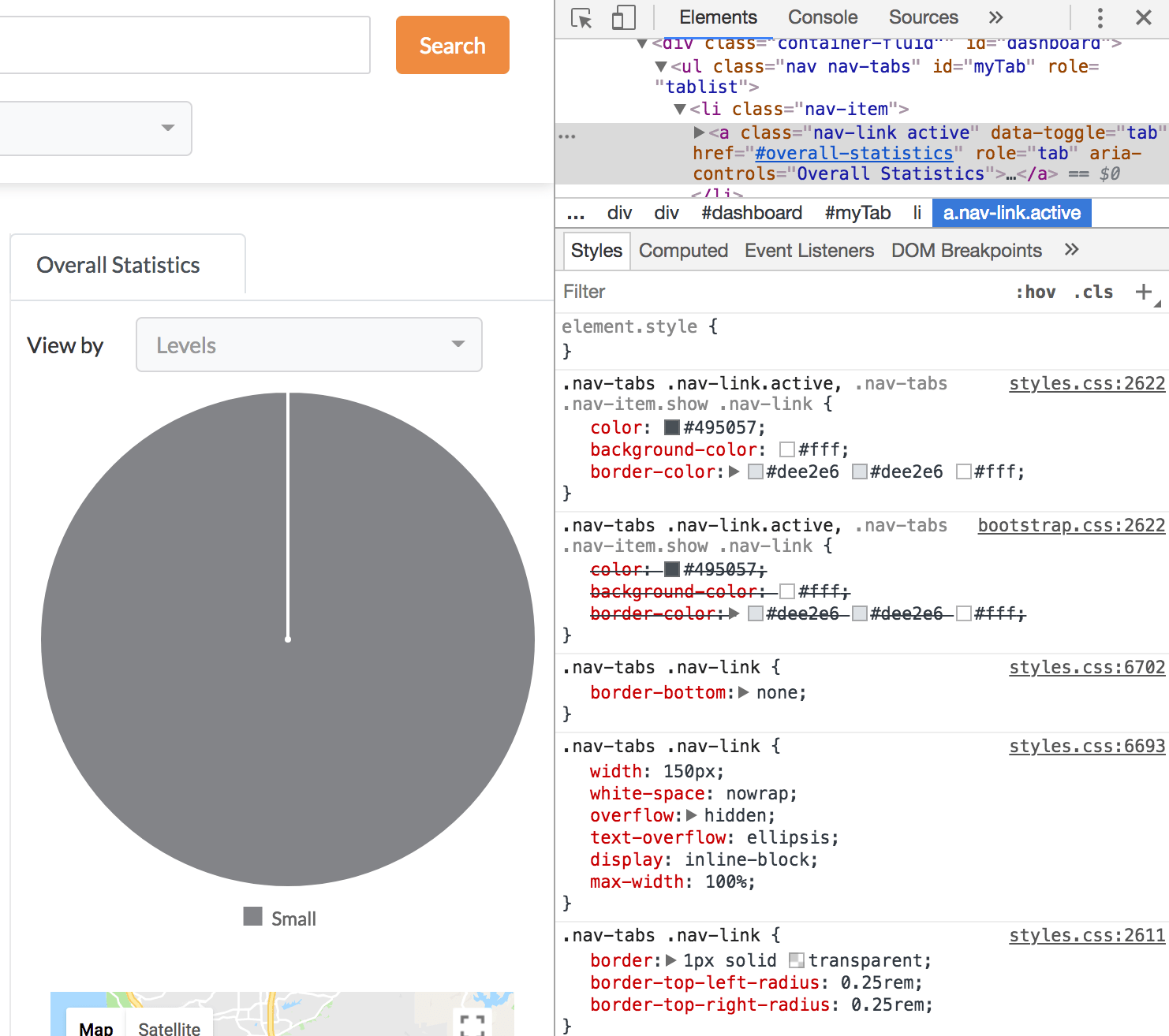Open the Event Listeners tab
Image resolution: width=1169 pixels, height=1036 pixels.
(x=809, y=251)
